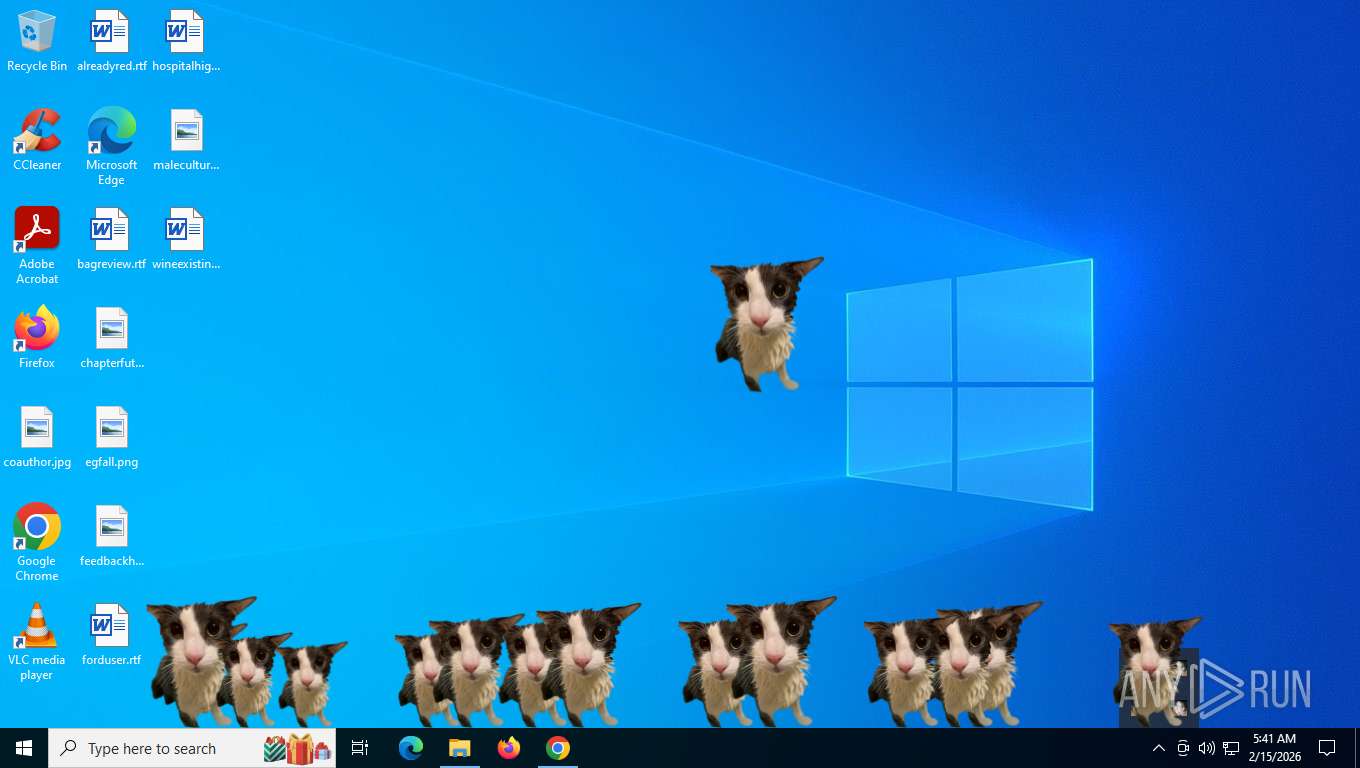This screenshot has height=768, width=1360.
Task: Open the Adobe Acrobat shortcut
Action: [x=37, y=246]
